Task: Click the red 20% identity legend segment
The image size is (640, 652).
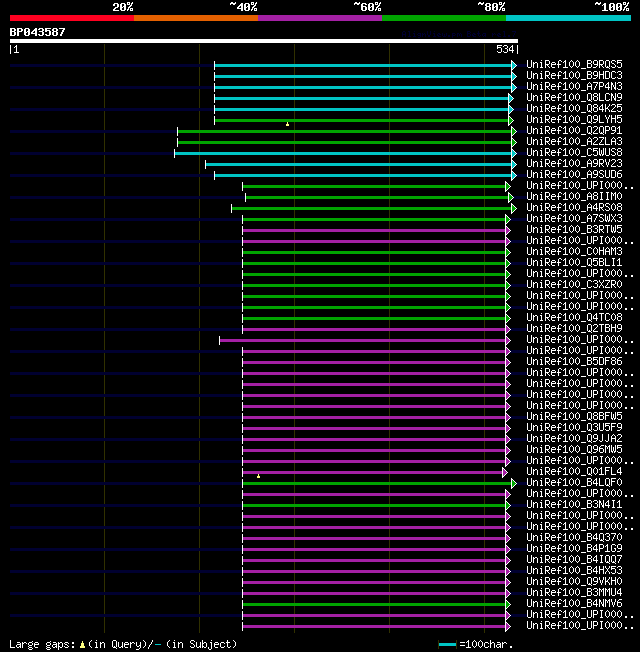Action: [x=72, y=18]
